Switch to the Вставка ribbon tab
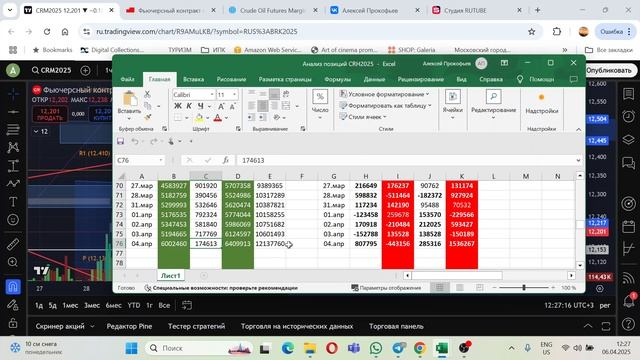The width and height of the screenshot is (640, 360). 193,79
